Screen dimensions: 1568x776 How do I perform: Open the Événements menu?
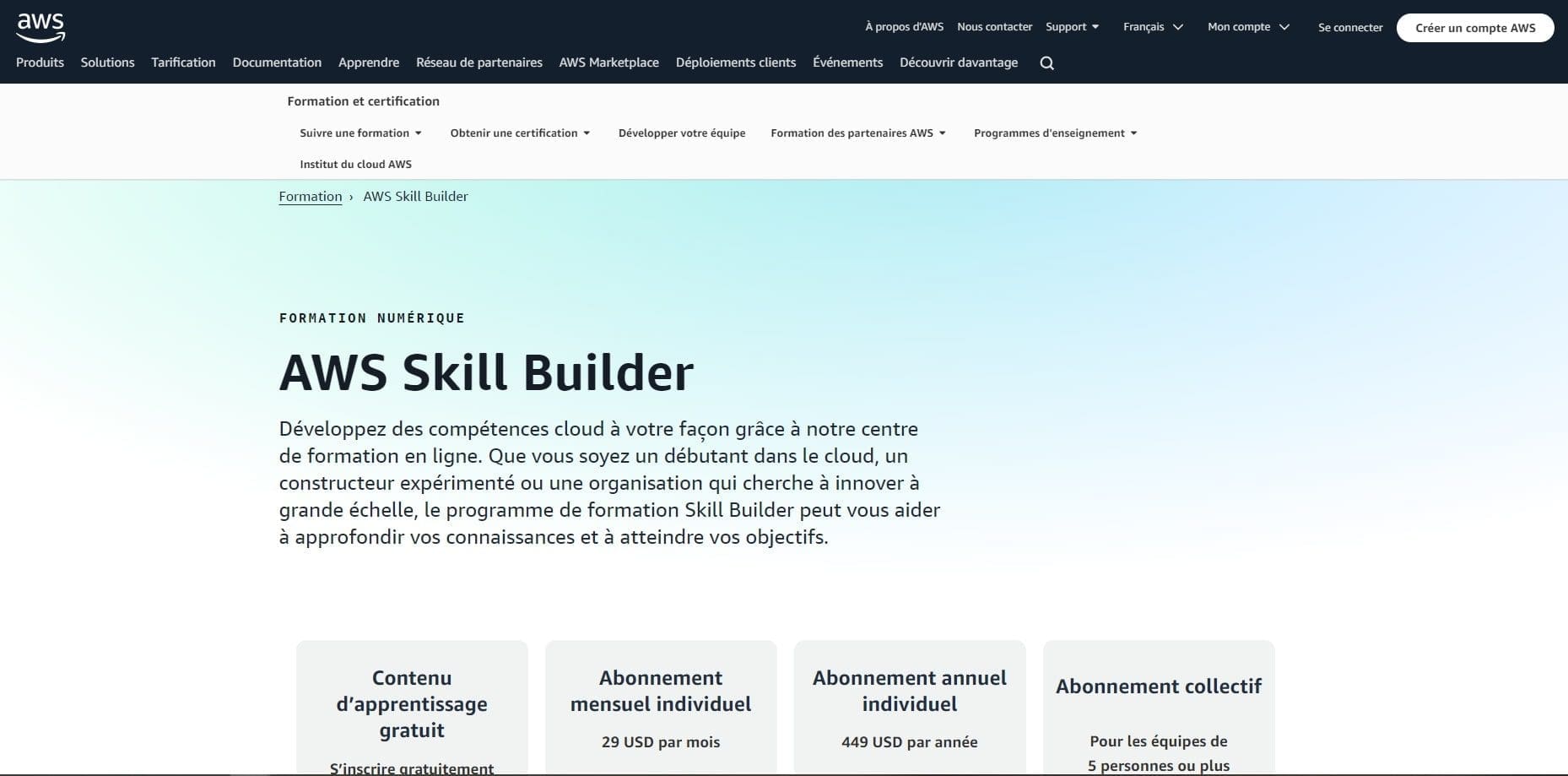(847, 62)
